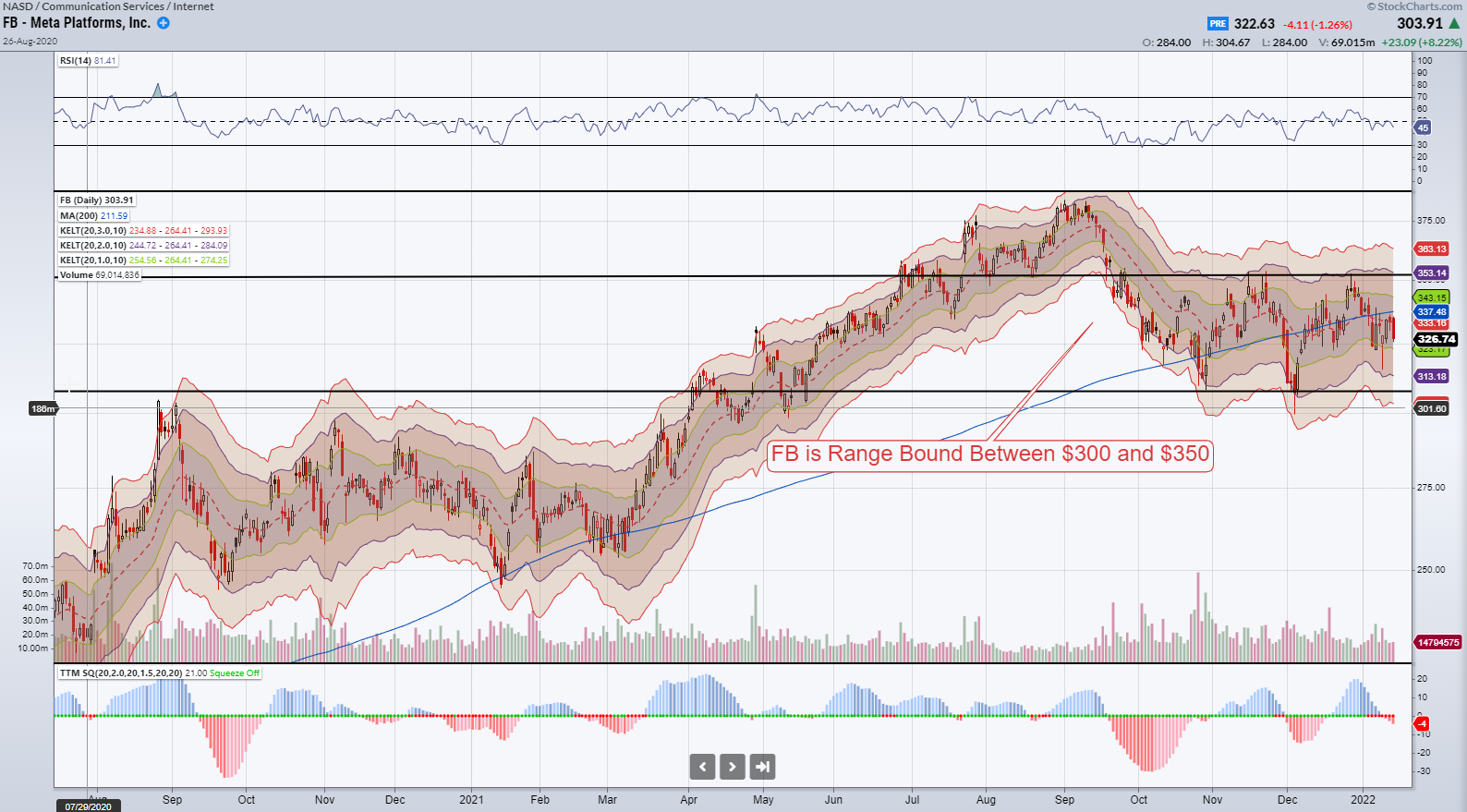Click the -4.11 (-1.26%) change value
The height and width of the screenshot is (812, 1467).
pos(1317,25)
